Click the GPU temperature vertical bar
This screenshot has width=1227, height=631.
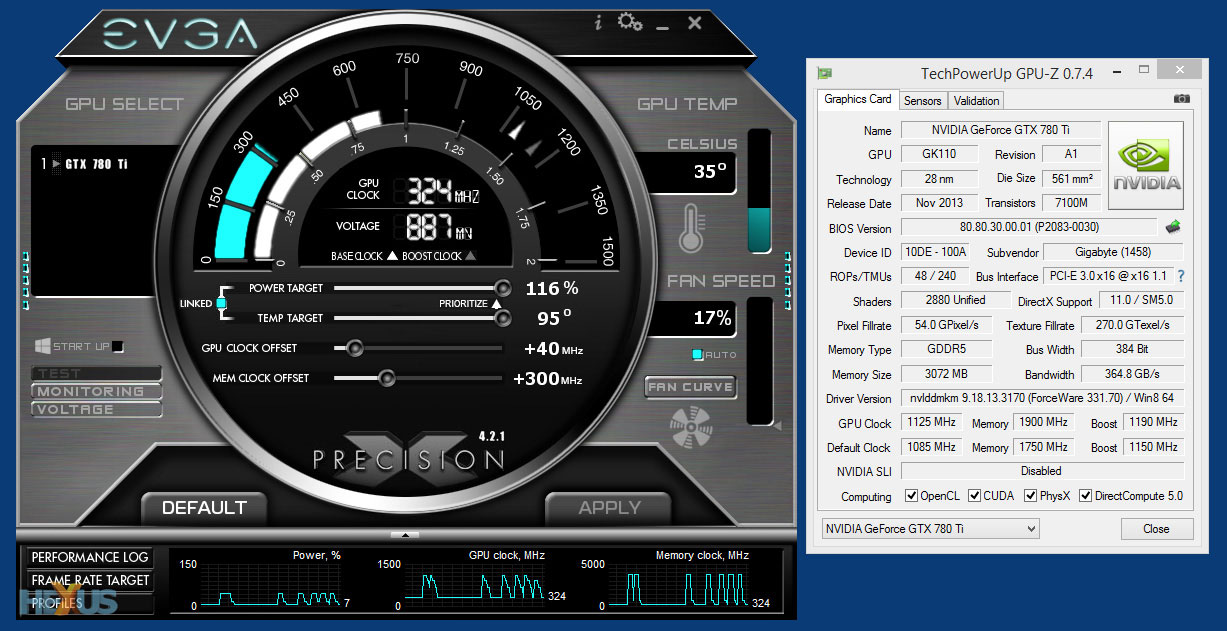point(759,191)
